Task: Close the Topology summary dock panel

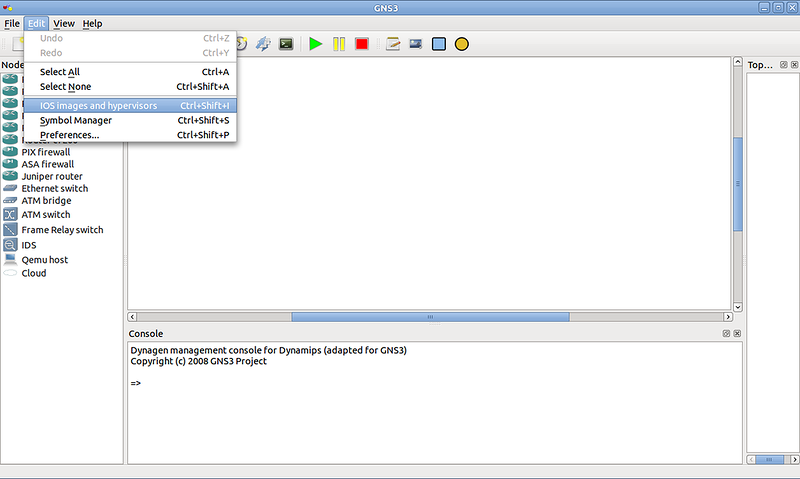Action: point(794,65)
